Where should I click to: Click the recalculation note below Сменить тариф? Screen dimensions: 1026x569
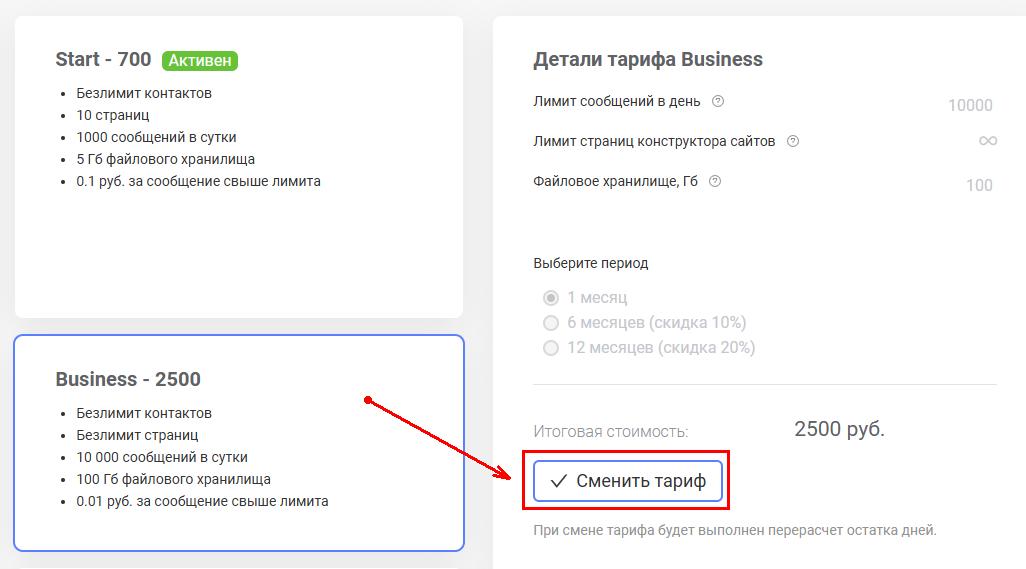tap(735, 530)
